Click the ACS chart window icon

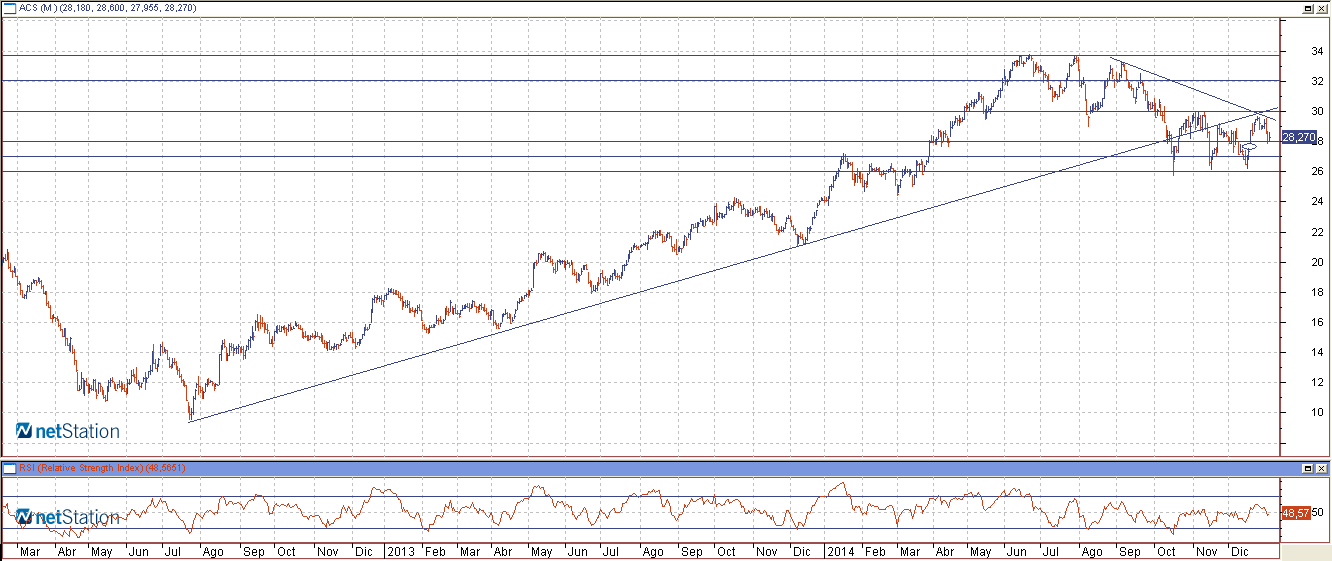click(x=9, y=8)
